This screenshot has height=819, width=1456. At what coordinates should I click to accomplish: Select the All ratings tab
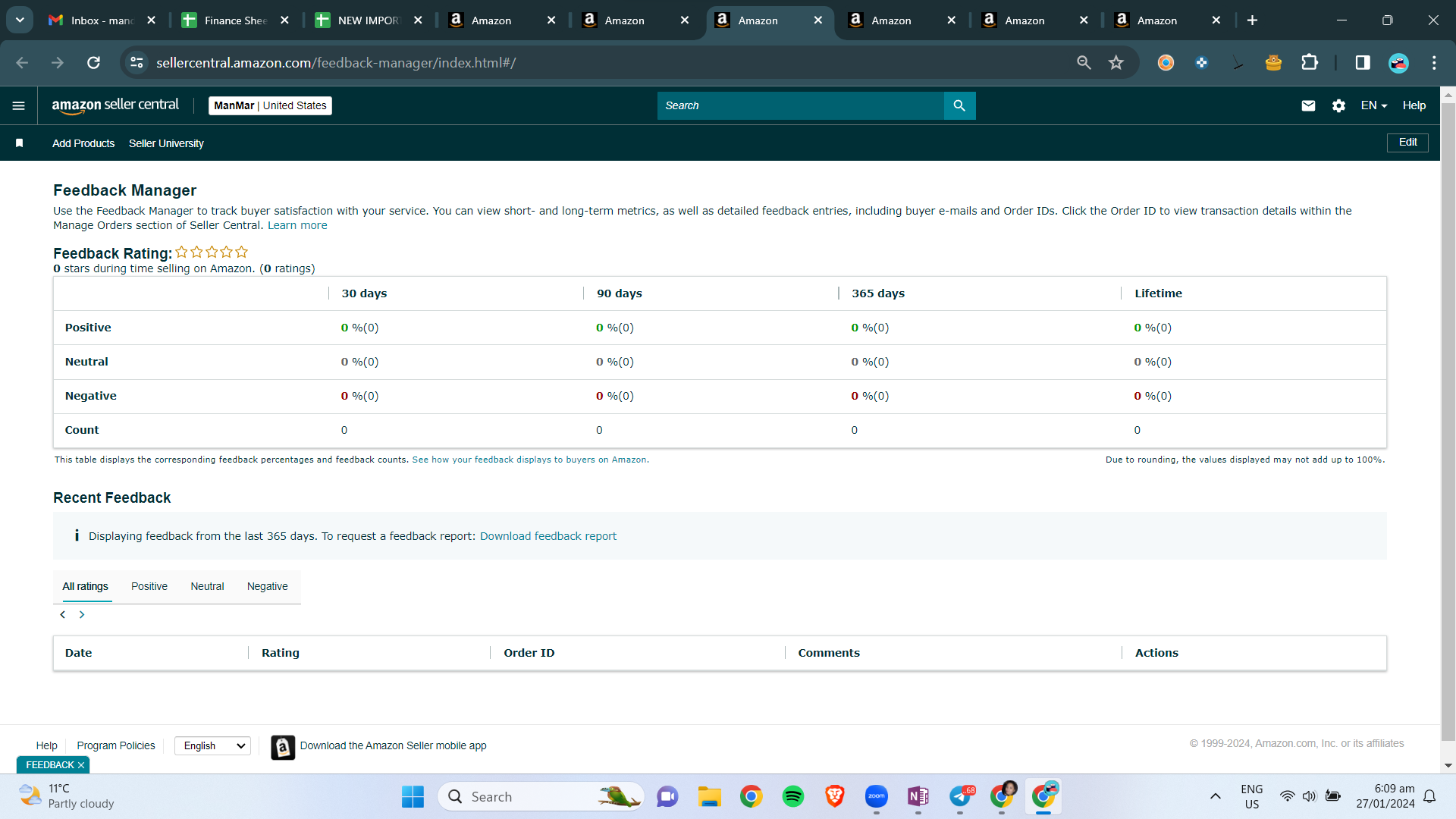click(86, 587)
